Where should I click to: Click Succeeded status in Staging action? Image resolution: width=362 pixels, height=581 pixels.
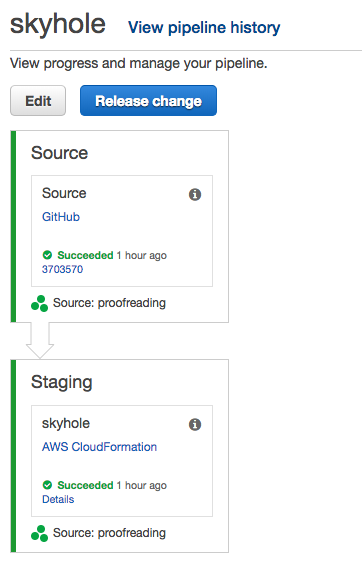click(x=85, y=485)
